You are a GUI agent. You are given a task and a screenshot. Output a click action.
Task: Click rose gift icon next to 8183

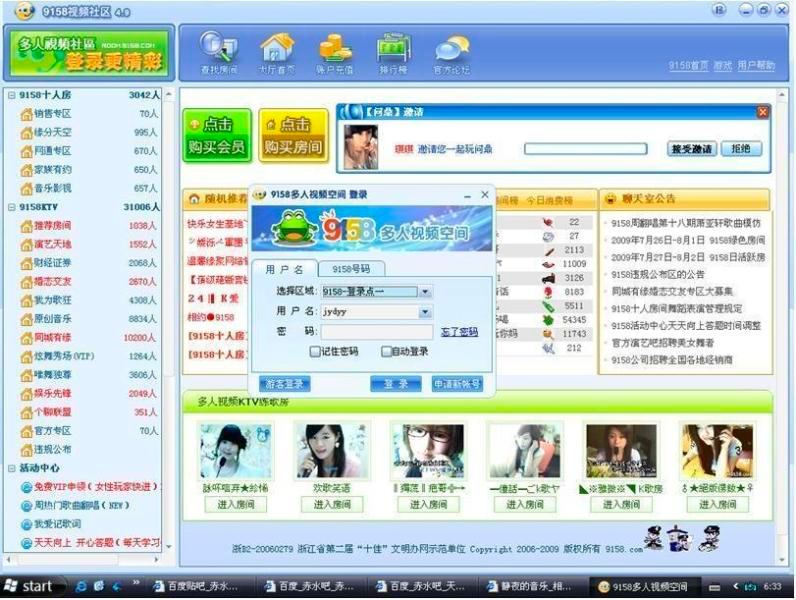pyautogui.click(x=548, y=292)
